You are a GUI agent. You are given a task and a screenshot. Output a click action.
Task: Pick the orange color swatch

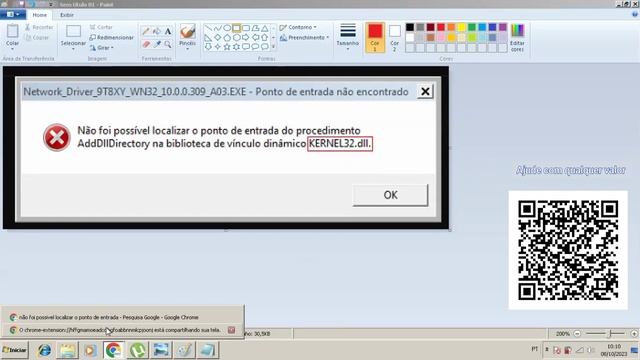tap(451, 27)
